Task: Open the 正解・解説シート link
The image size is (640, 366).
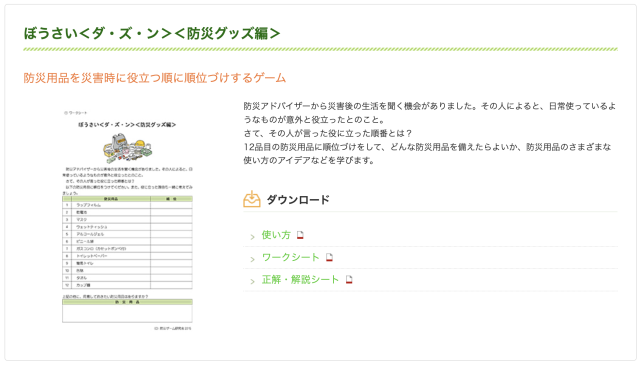Action: click(300, 279)
